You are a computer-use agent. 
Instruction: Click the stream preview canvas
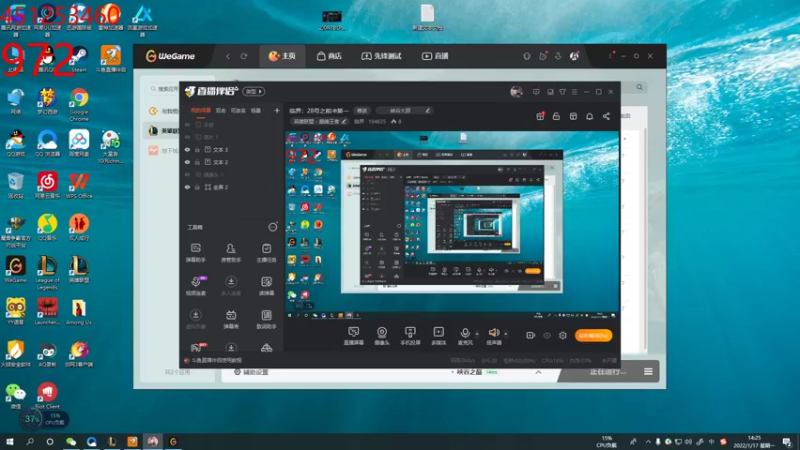pos(452,226)
